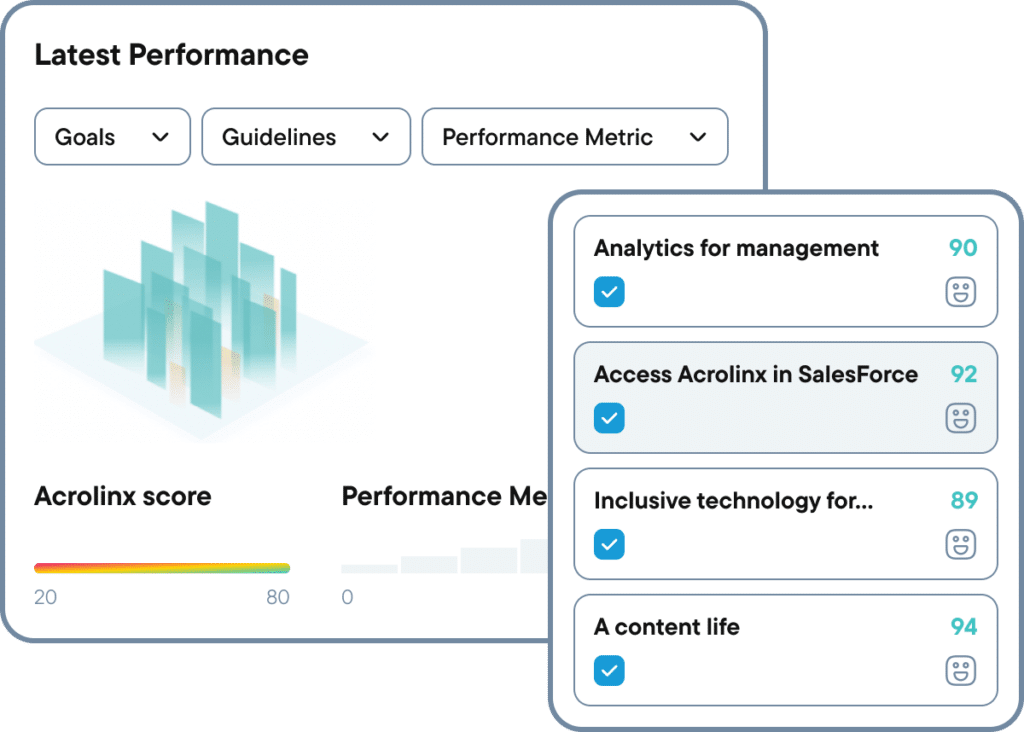Viewport: 1024px width, 732px height.
Task: Click smiley icon on A content life
Action: 960,670
